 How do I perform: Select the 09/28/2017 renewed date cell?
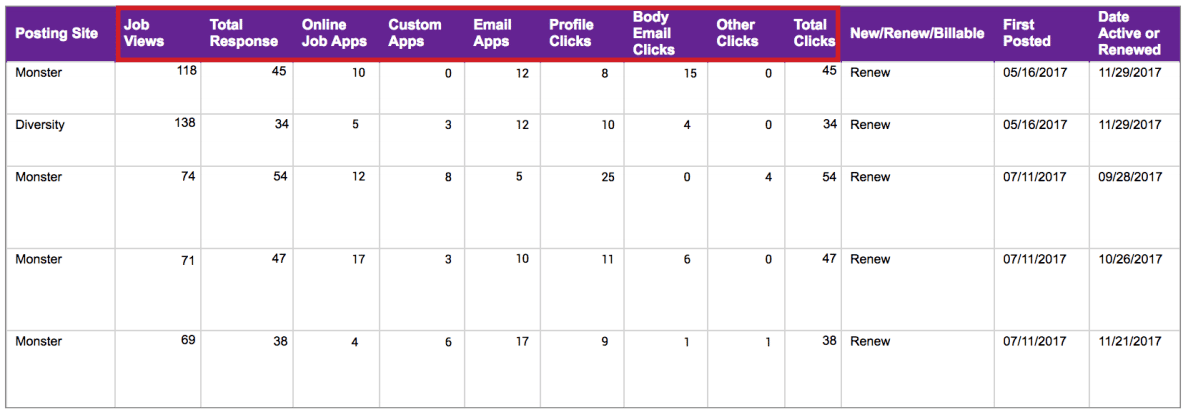pyautogui.click(x=1129, y=177)
